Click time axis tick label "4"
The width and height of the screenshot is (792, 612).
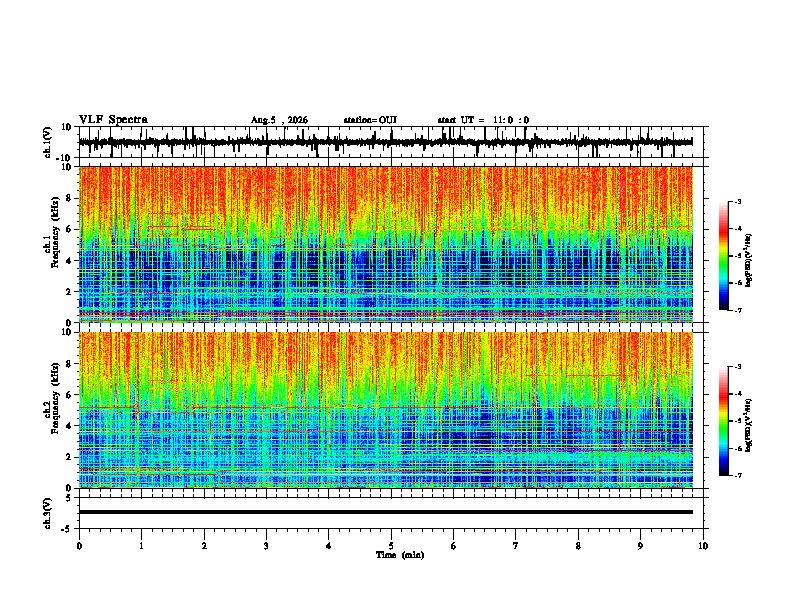[x=328, y=546]
